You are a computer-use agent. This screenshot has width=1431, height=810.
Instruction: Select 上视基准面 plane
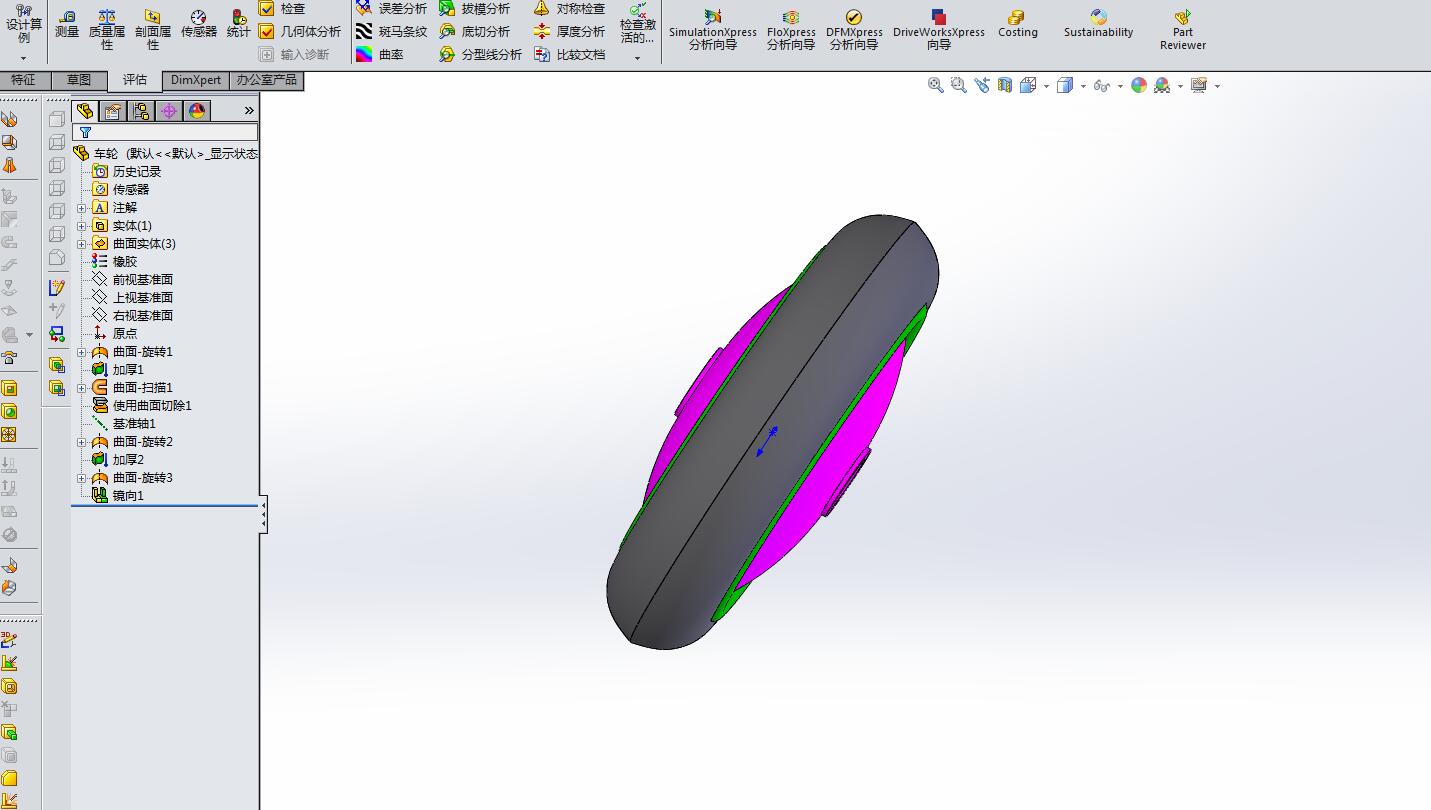coord(133,298)
